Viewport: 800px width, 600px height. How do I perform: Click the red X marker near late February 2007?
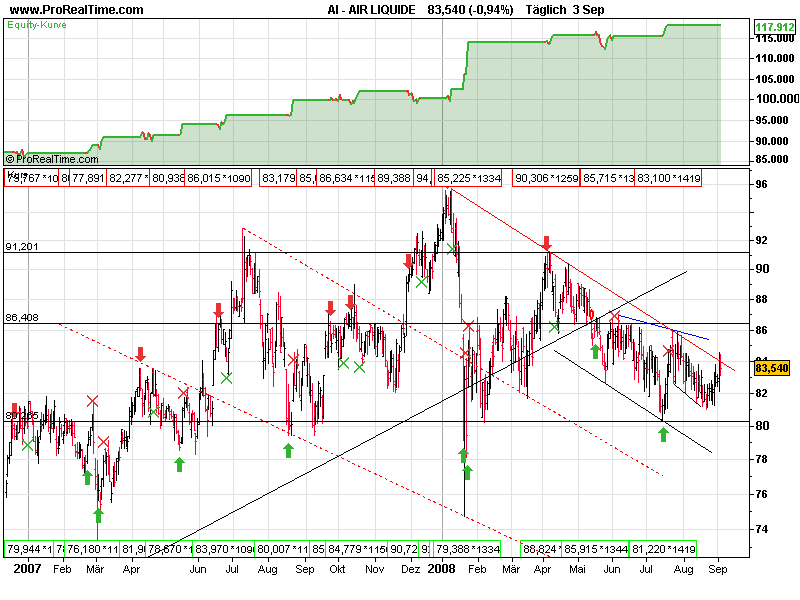click(x=93, y=401)
